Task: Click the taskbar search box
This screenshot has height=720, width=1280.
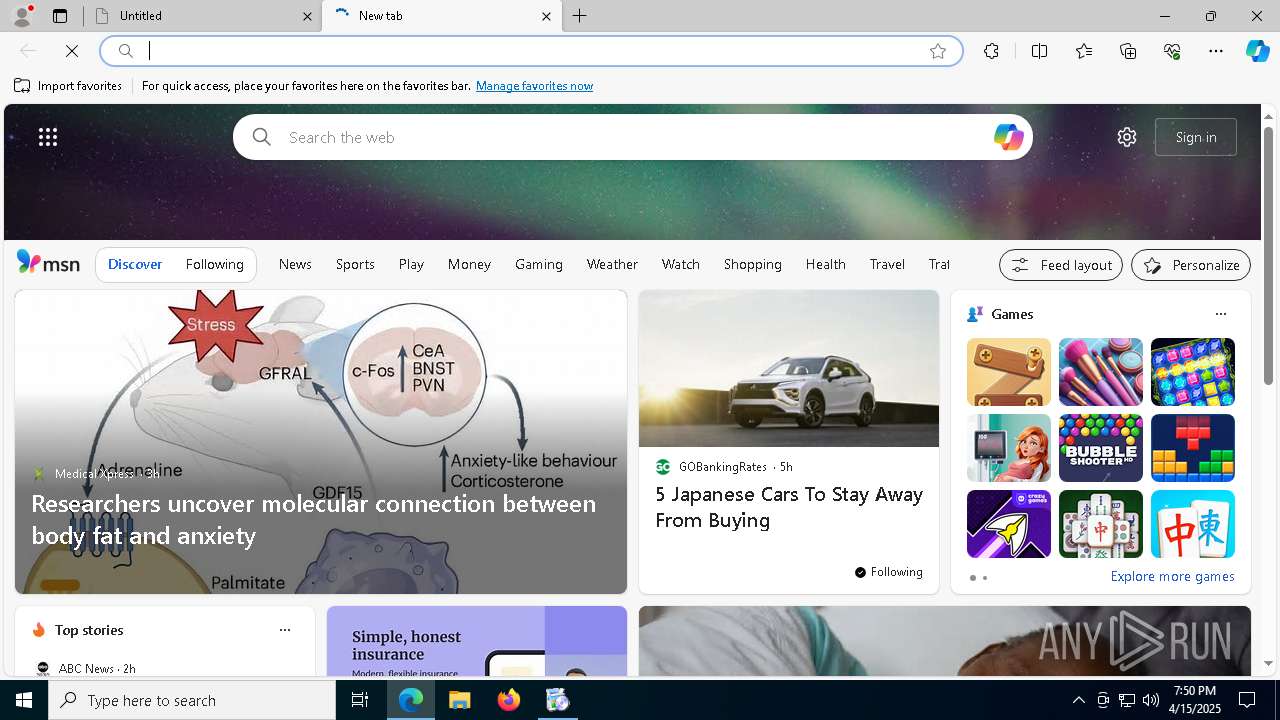Action: 192,700
